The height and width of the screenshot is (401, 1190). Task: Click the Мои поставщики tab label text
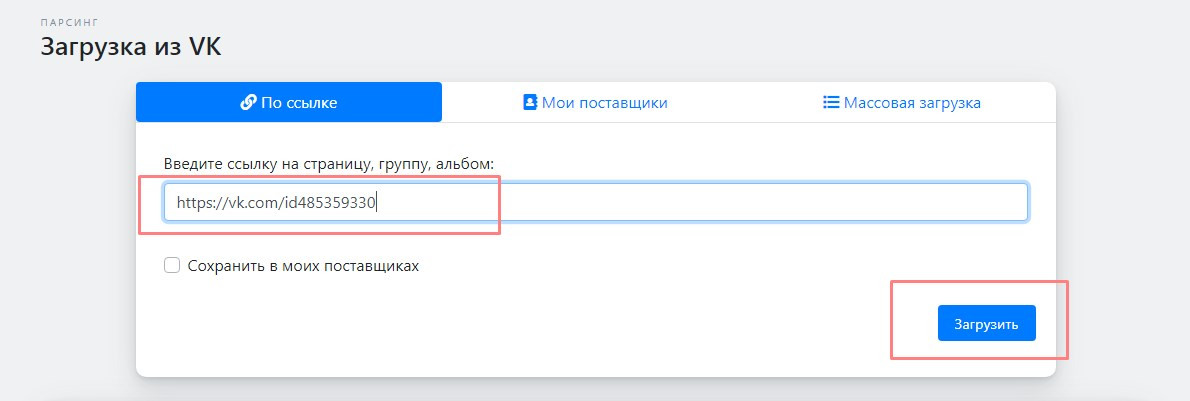click(605, 102)
